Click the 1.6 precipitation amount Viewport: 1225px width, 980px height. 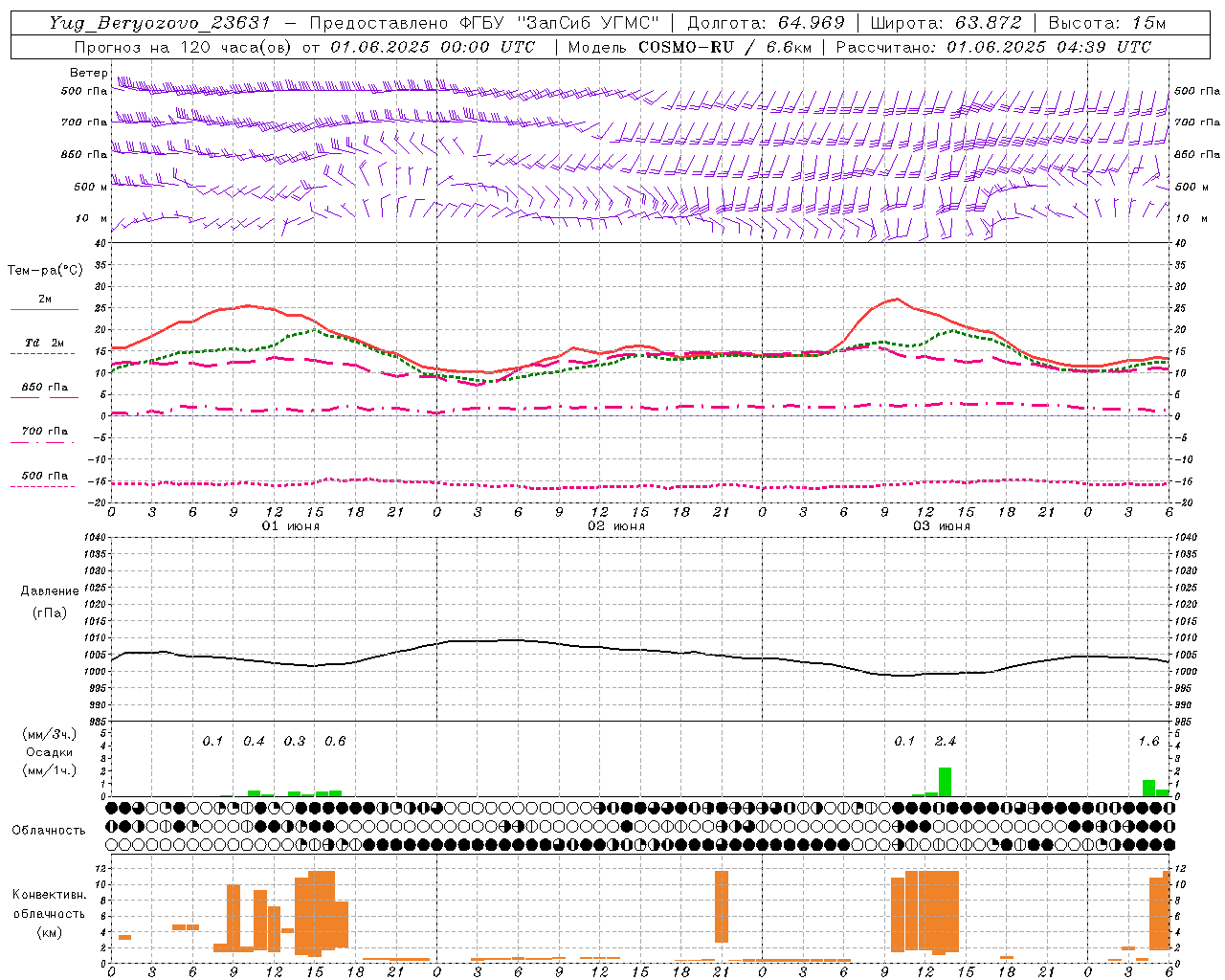[x=1148, y=742]
